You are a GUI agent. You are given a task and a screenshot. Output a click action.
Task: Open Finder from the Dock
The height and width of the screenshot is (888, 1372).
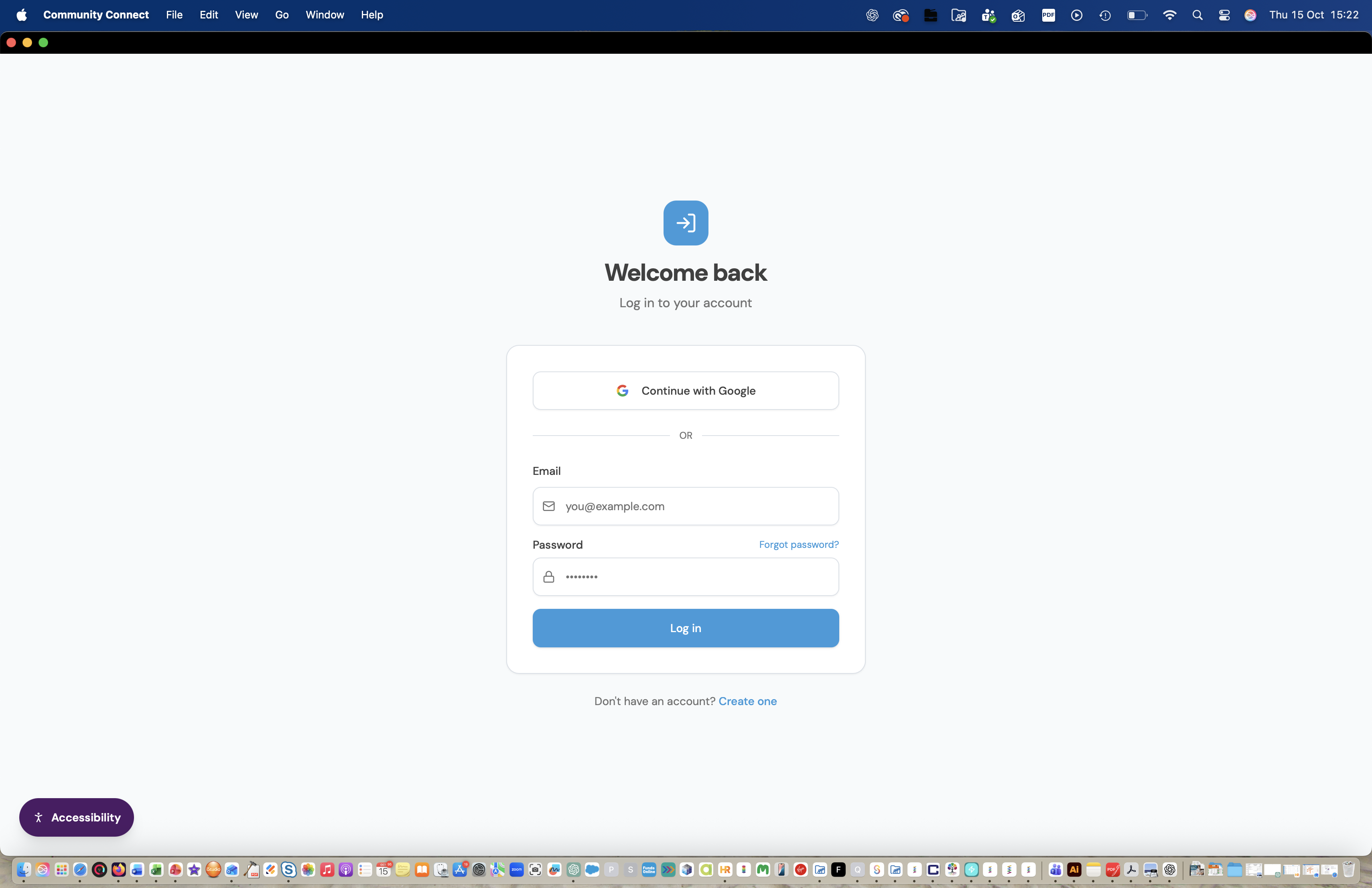click(24, 870)
